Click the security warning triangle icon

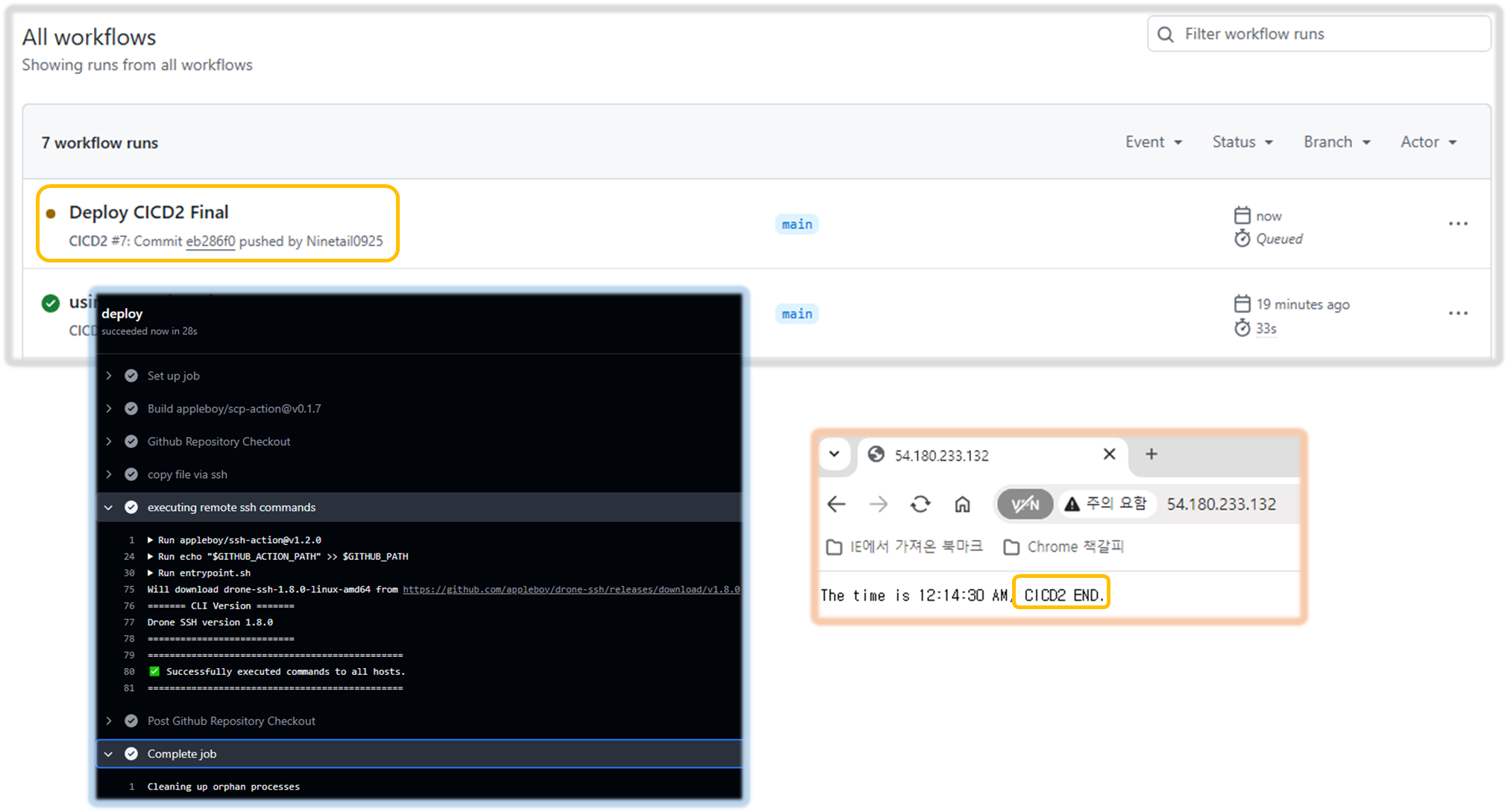(x=1072, y=505)
